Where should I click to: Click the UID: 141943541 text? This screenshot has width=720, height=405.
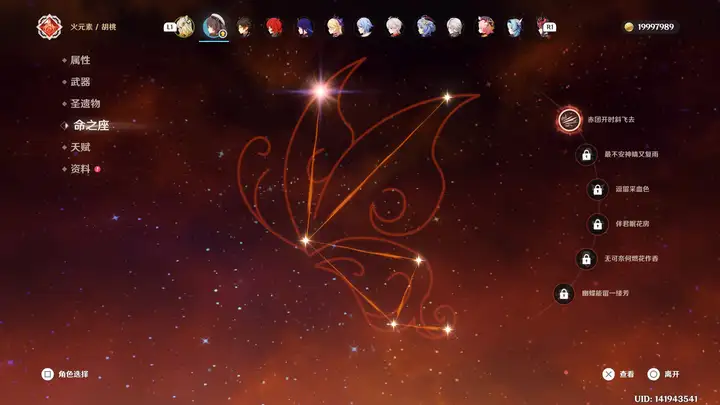click(666, 399)
